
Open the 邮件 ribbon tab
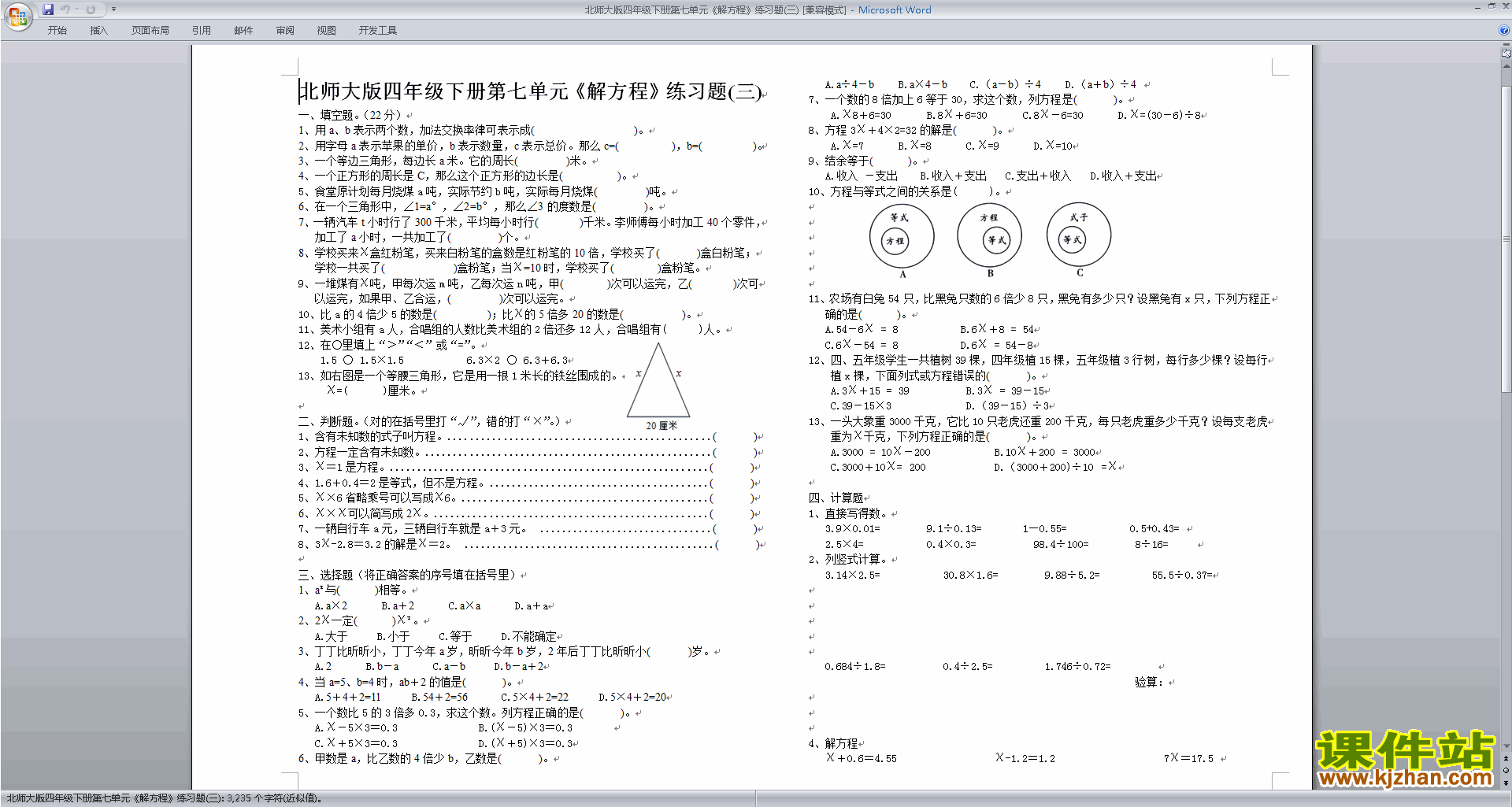(x=243, y=31)
